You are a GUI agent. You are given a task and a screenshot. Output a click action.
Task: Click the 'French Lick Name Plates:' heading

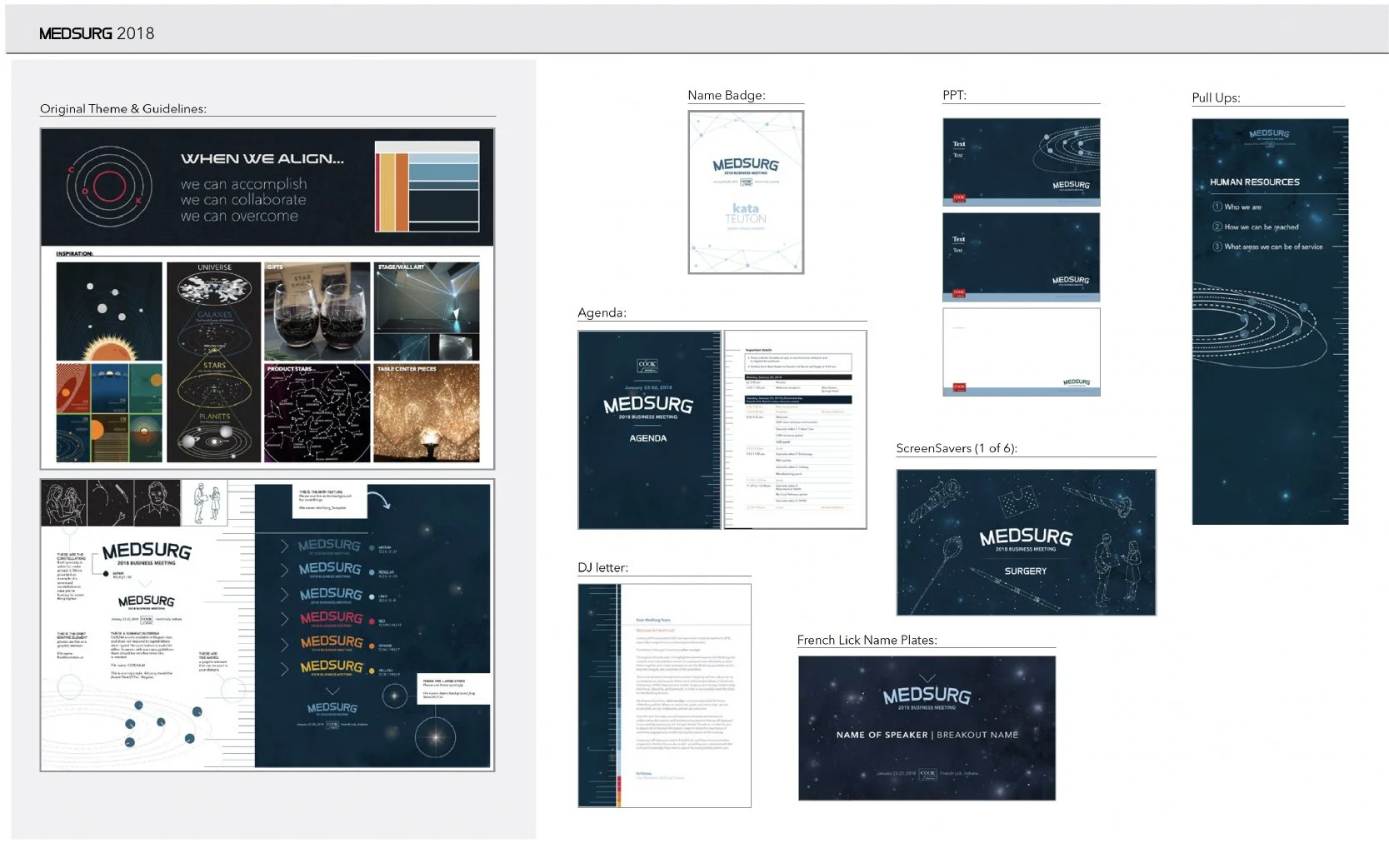[x=867, y=640]
